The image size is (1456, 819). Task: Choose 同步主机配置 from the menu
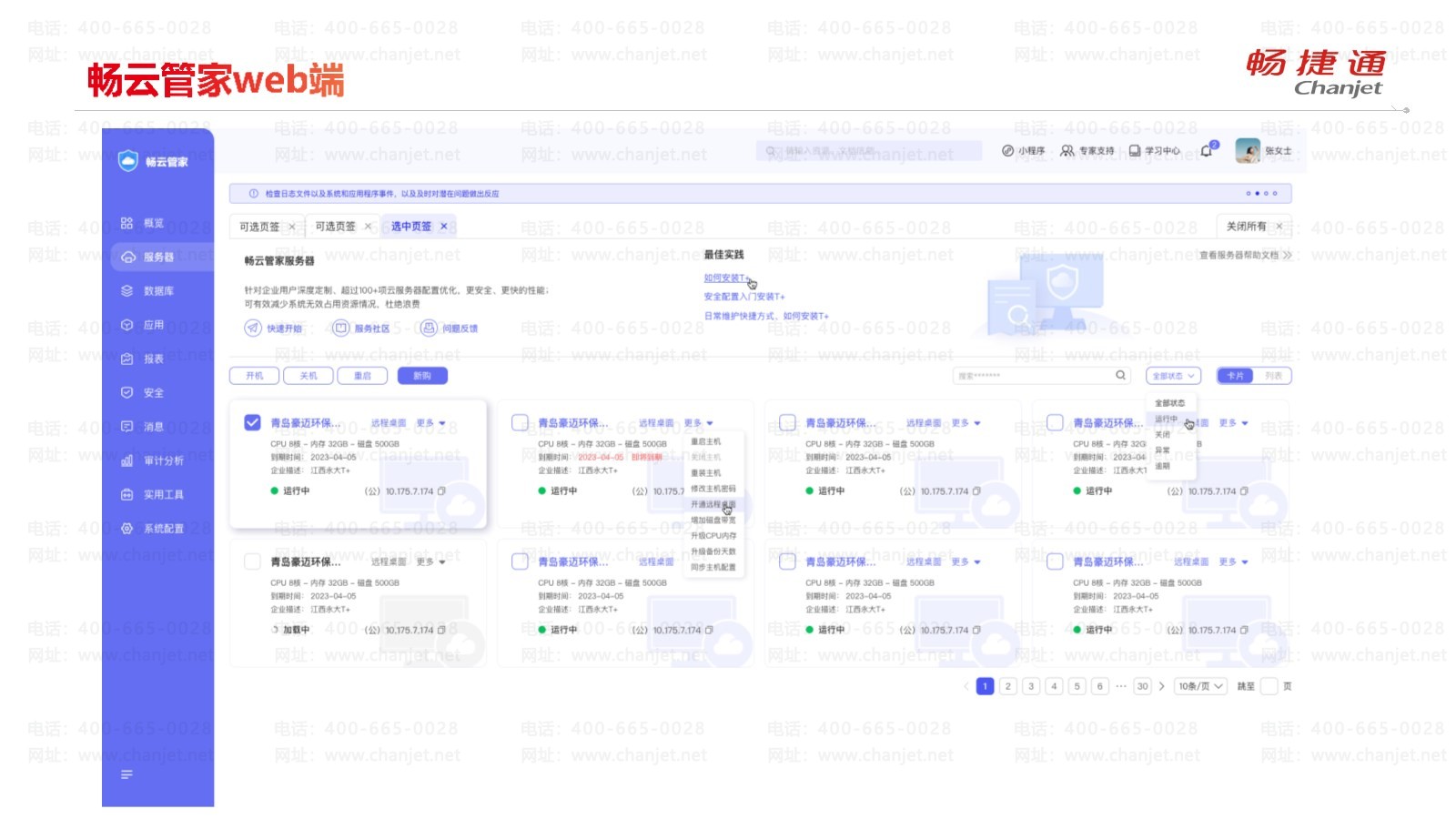[713, 567]
